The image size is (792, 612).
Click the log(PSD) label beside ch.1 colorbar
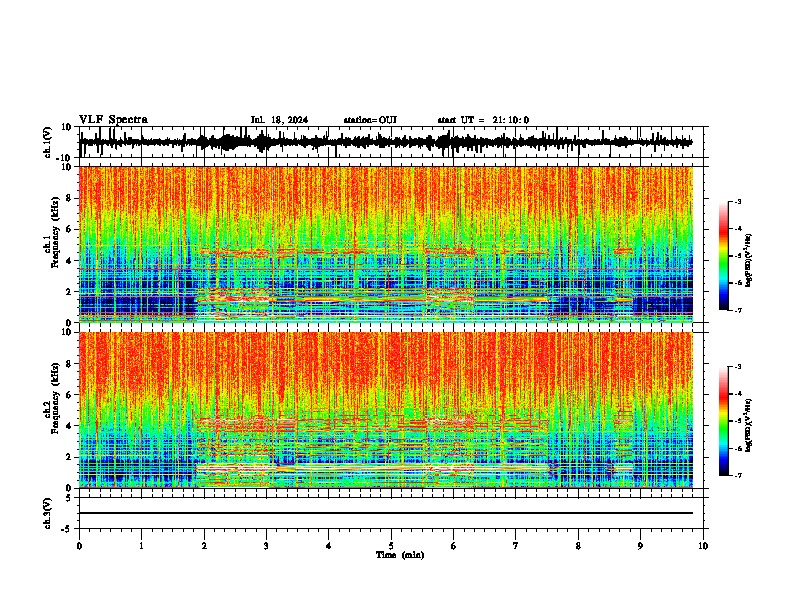pos(749,261)
